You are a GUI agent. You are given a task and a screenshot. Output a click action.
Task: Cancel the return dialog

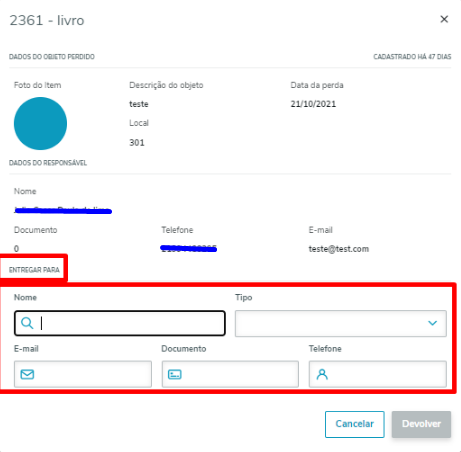coord(354,424)
